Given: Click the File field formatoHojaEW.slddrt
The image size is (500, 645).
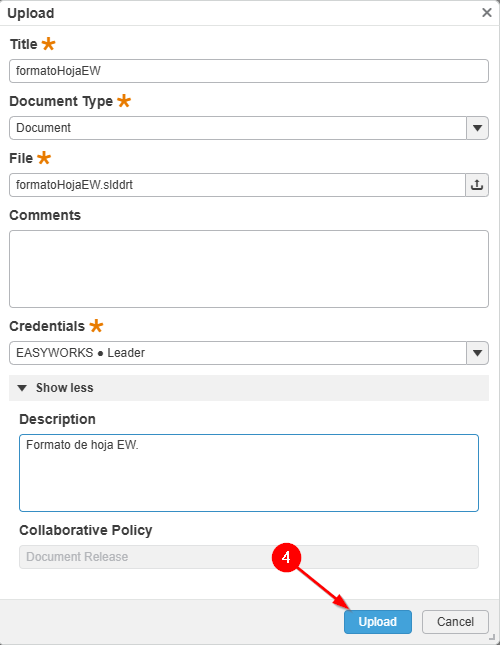Looking at the screenshot, I should click(x=237, y=185).
